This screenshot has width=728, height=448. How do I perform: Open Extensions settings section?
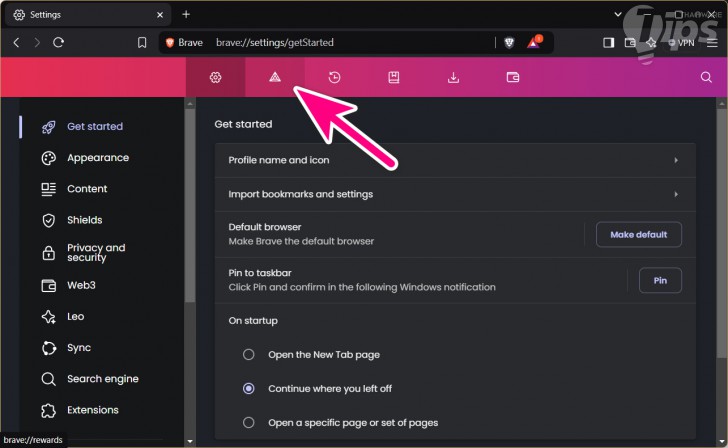[x=92, y=410]
